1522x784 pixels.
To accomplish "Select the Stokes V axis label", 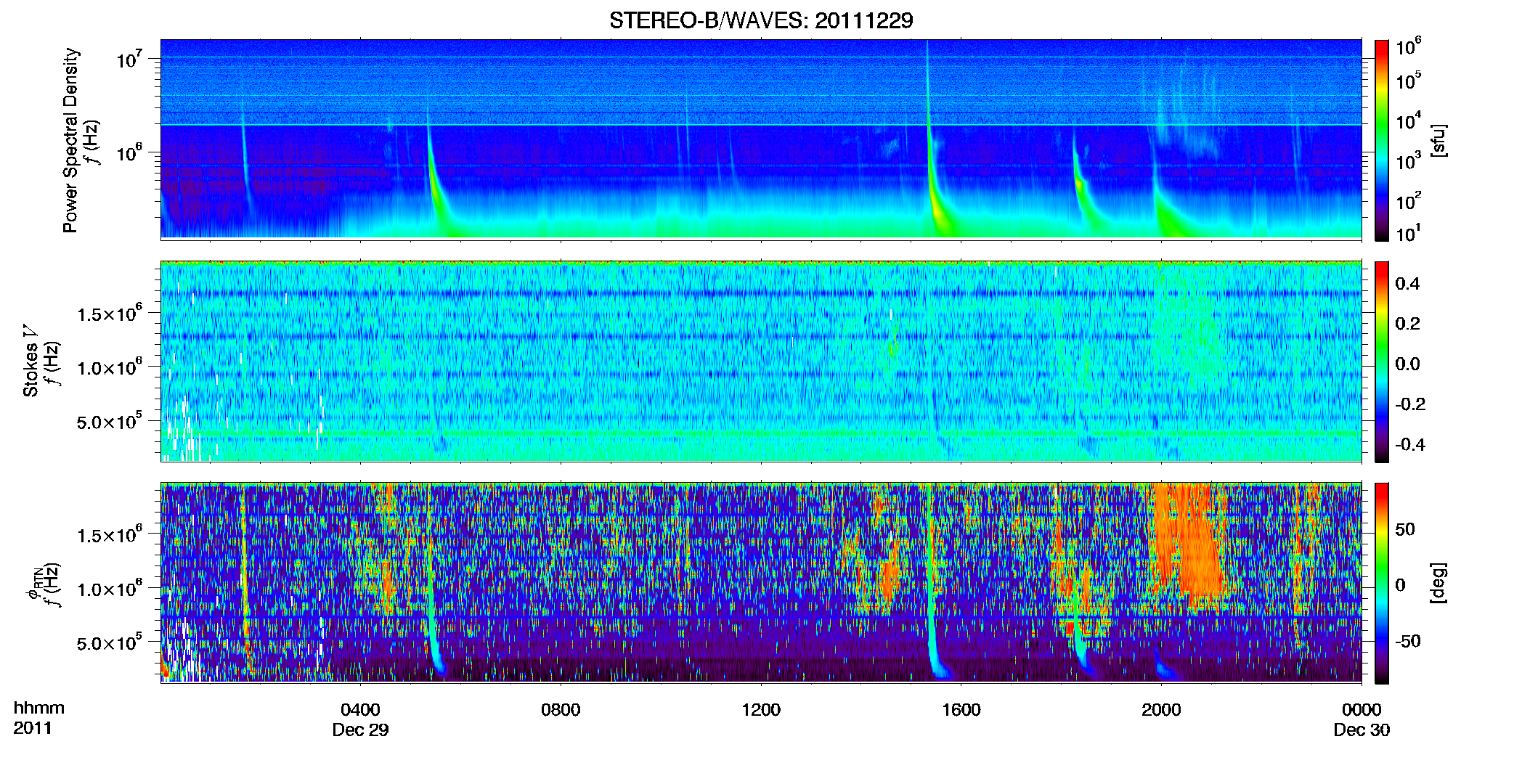I will [30, 361].
